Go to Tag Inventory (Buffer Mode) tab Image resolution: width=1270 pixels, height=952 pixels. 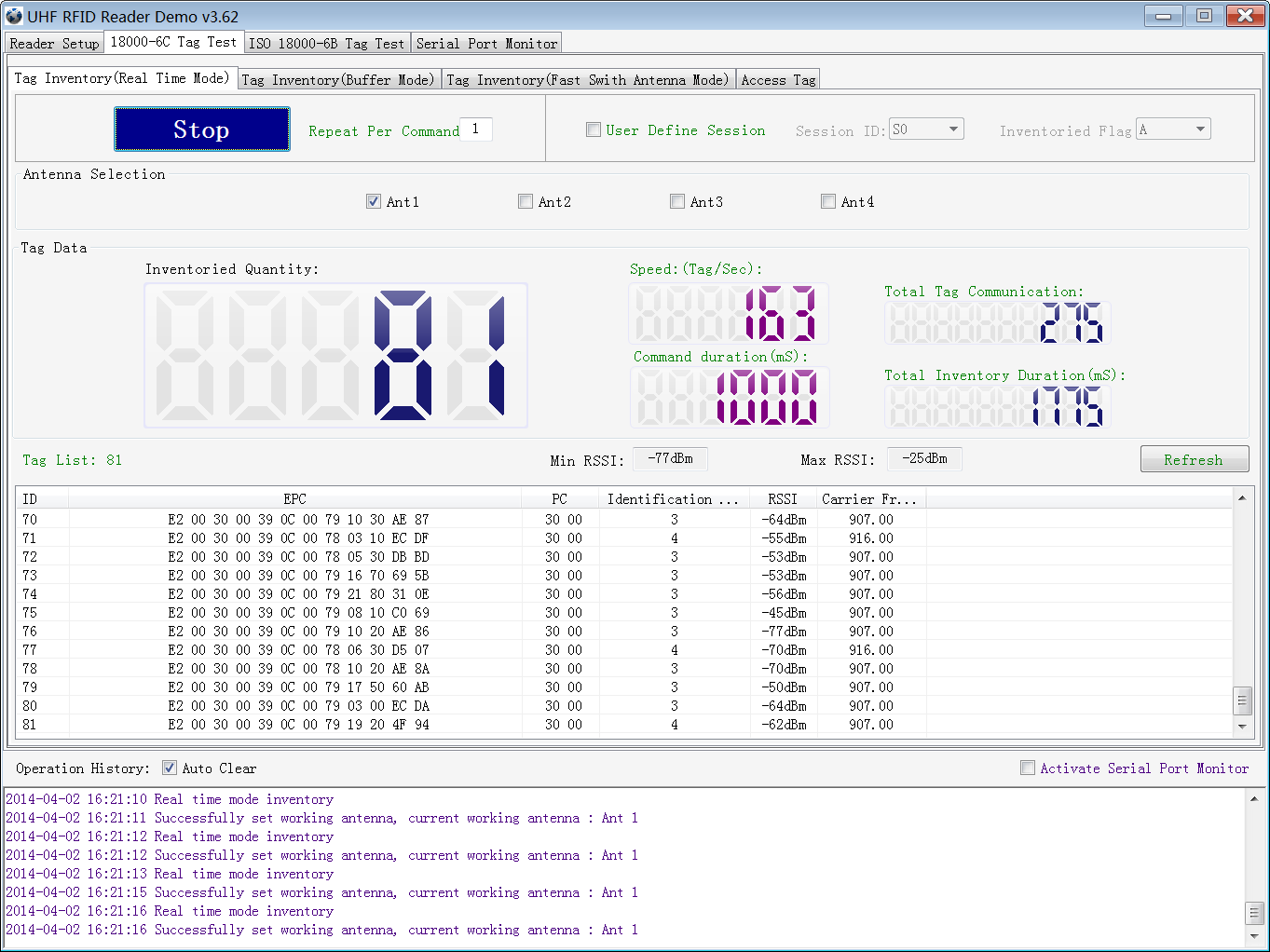[338, 80]
